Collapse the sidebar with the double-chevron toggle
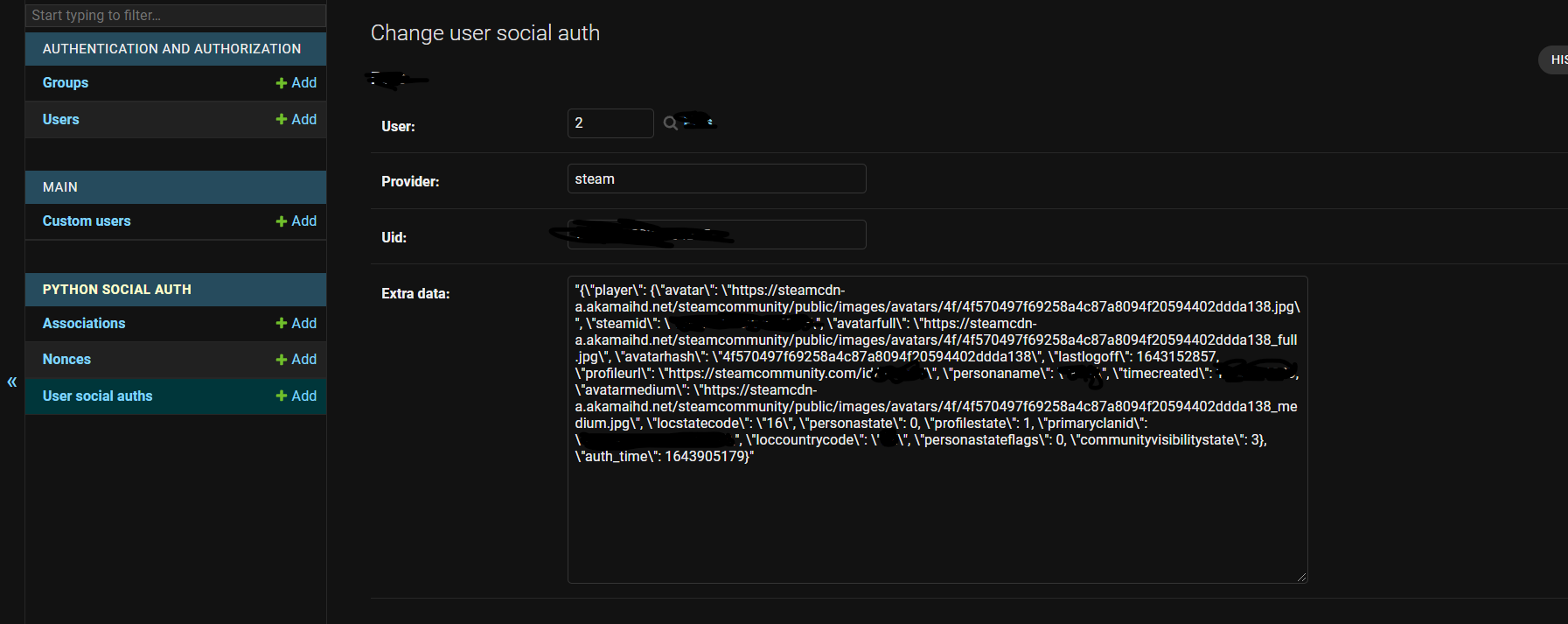Image resolution: width=1568 pixels, height=624 pixels. (x=12, y=382)
